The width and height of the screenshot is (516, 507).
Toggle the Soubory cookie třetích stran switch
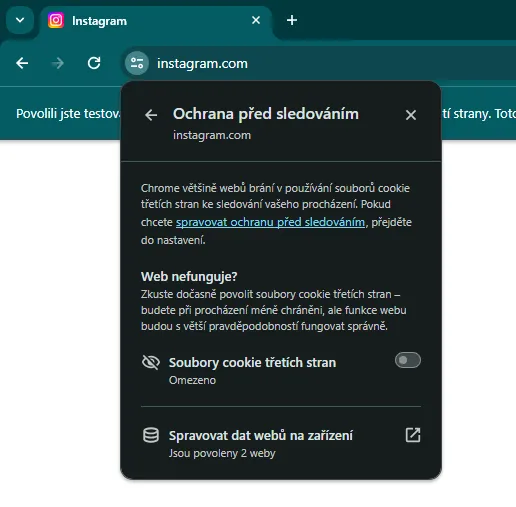coord(408,360)
